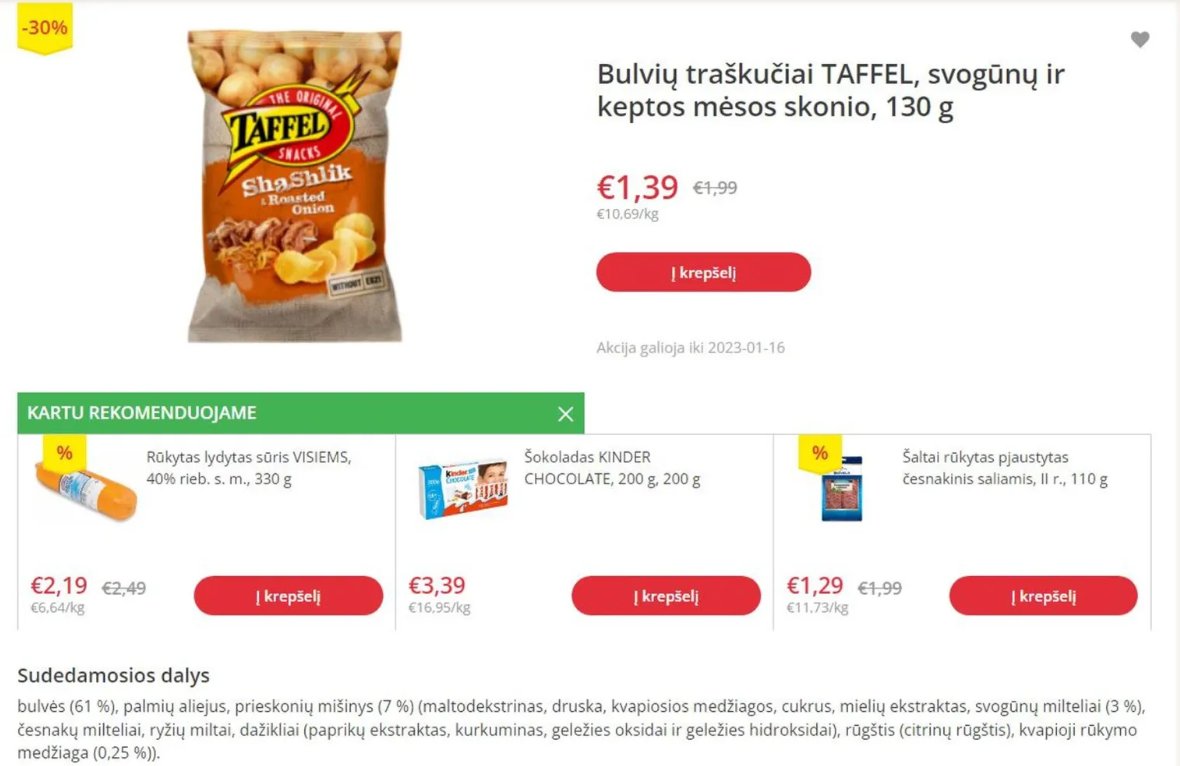Click the percent badge on saliamis product
Viewport: 1180px width, 766px height.
pyautogui.click(x=820, y=453)
